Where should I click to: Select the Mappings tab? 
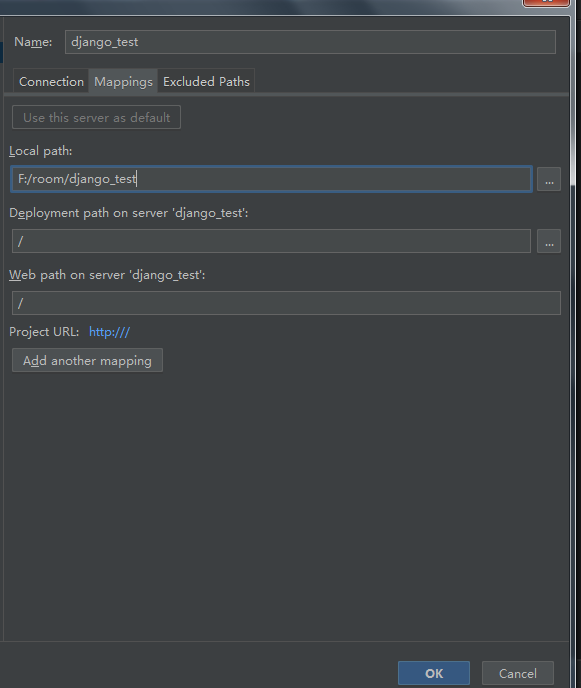click(123, 82)
